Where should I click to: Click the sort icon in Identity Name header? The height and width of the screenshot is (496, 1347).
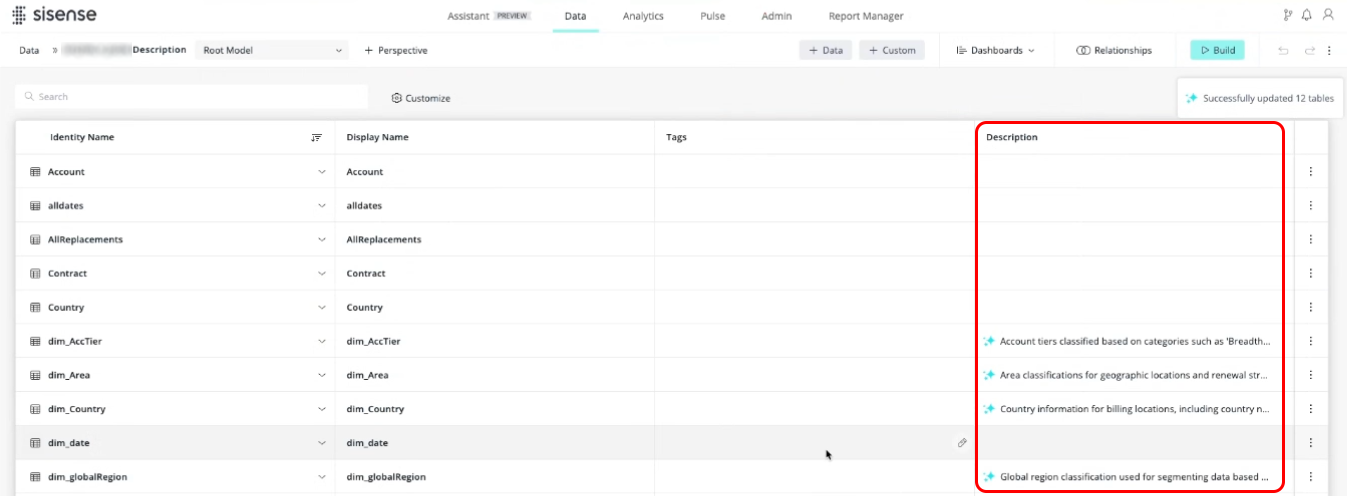point(317,137)
